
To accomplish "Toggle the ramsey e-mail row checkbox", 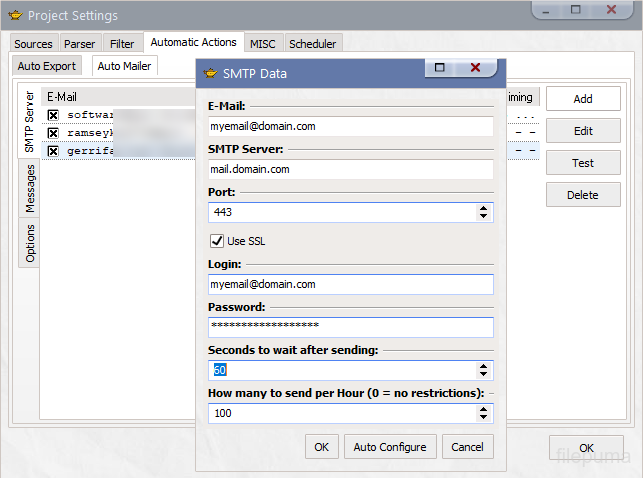I will coord(54,133).
